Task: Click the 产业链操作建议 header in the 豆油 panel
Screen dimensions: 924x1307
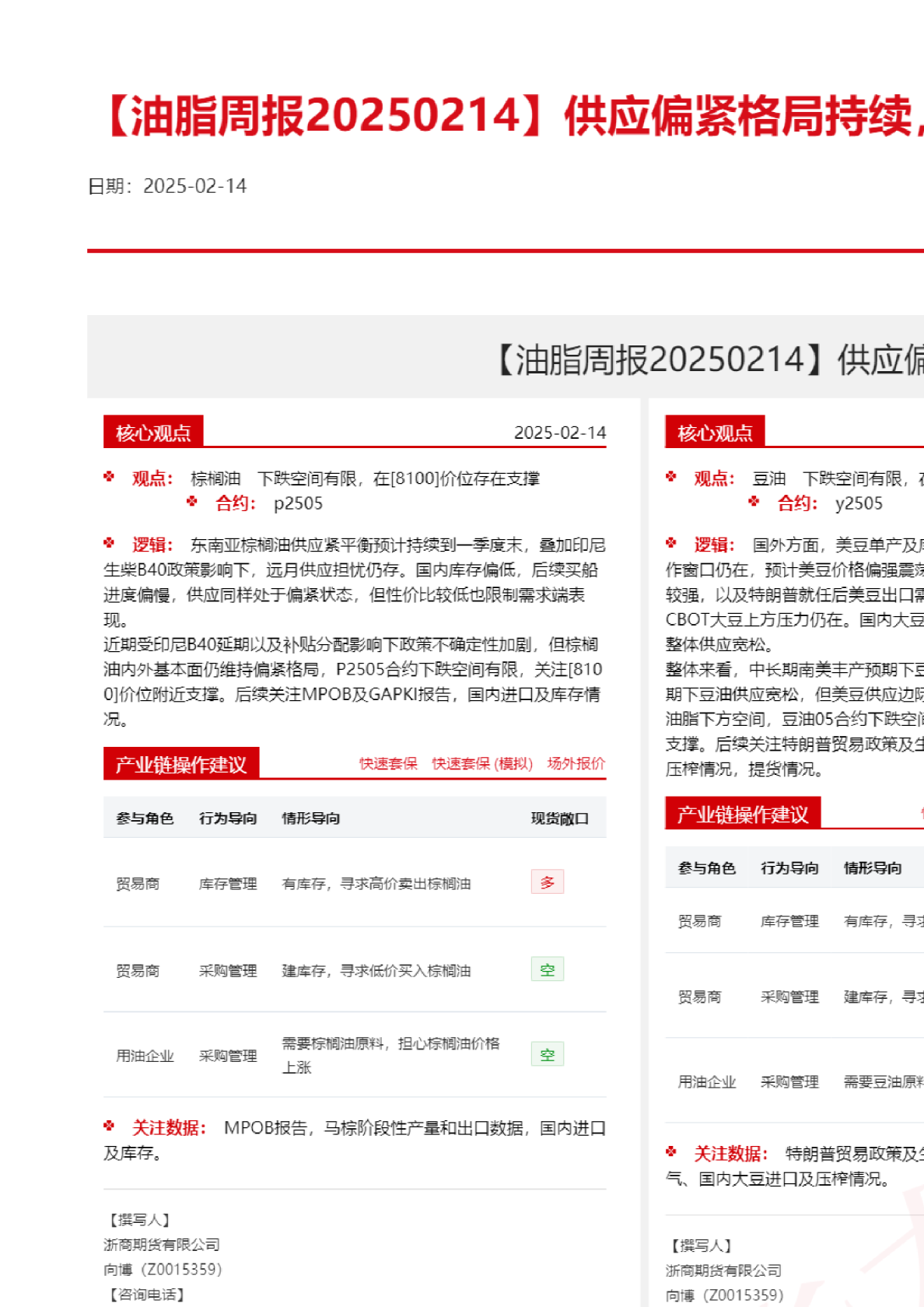Action: click(743, 814)
